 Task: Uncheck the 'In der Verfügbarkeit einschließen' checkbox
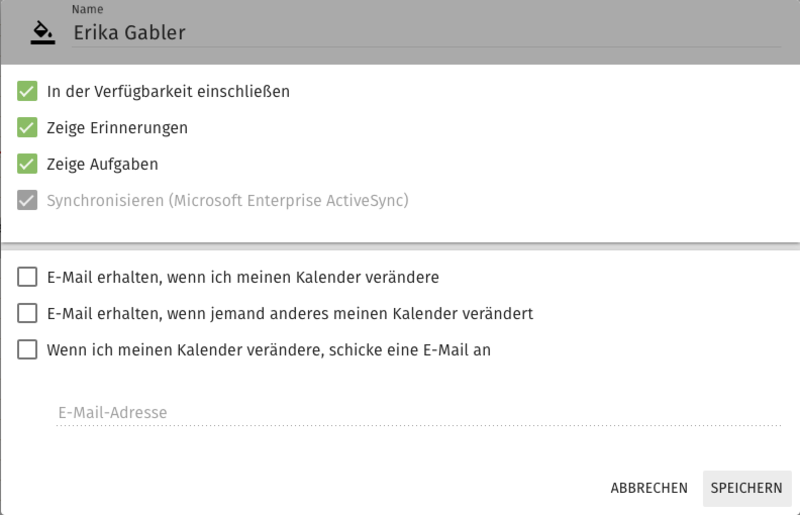pyautogui.click(x=27, y=91)
